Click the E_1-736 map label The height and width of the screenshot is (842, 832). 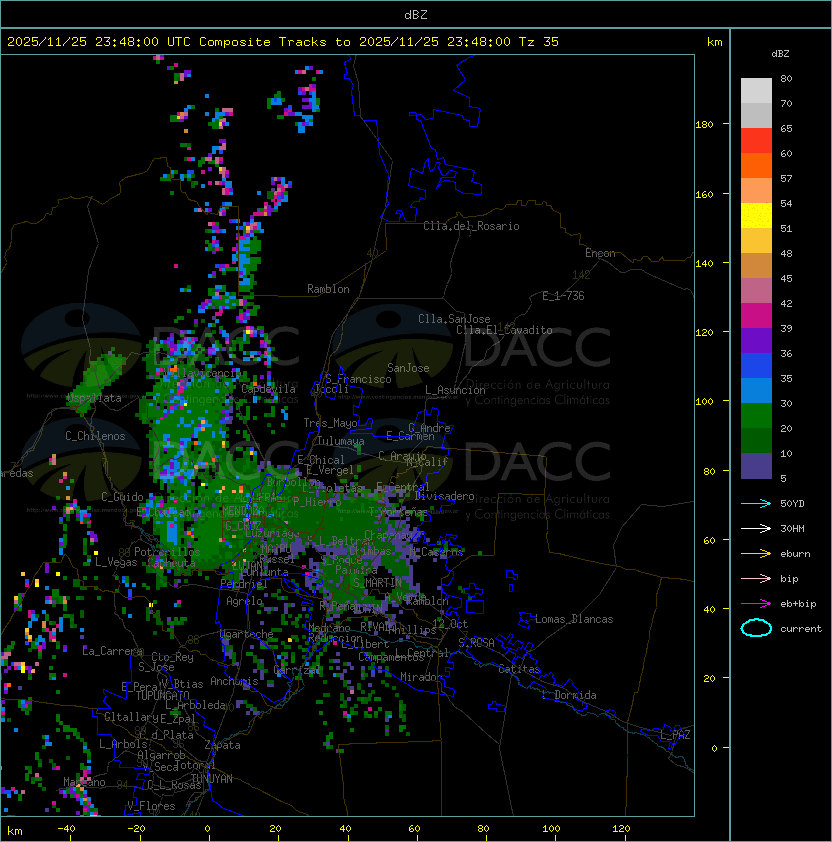(x=563, y=296)
